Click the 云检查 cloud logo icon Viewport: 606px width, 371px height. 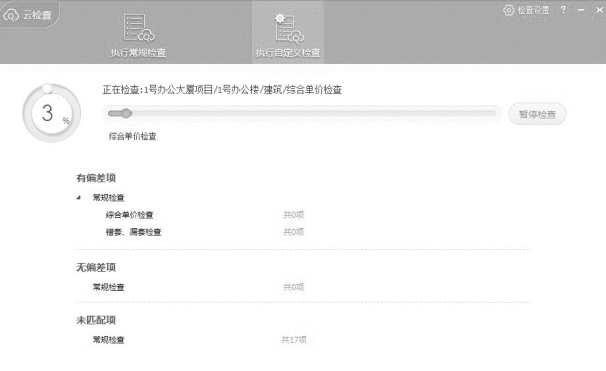(x=11, y=15)
